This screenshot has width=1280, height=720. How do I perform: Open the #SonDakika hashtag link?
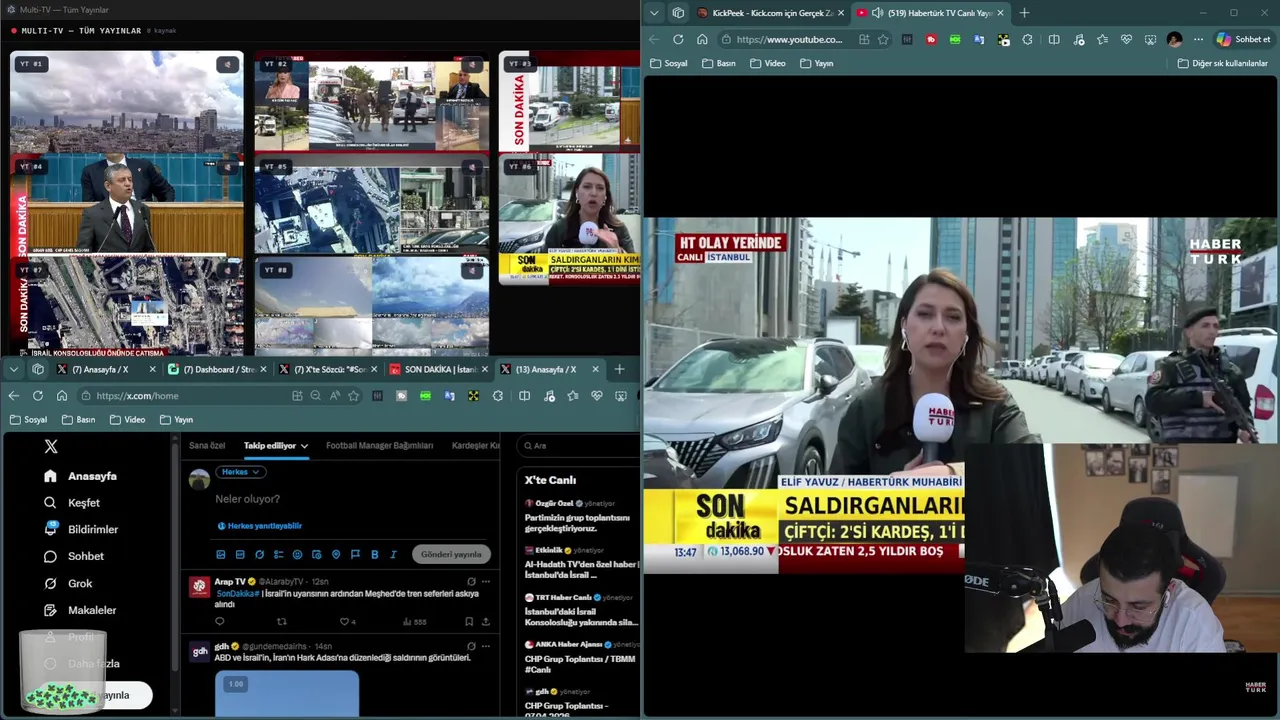pos(237,594)
